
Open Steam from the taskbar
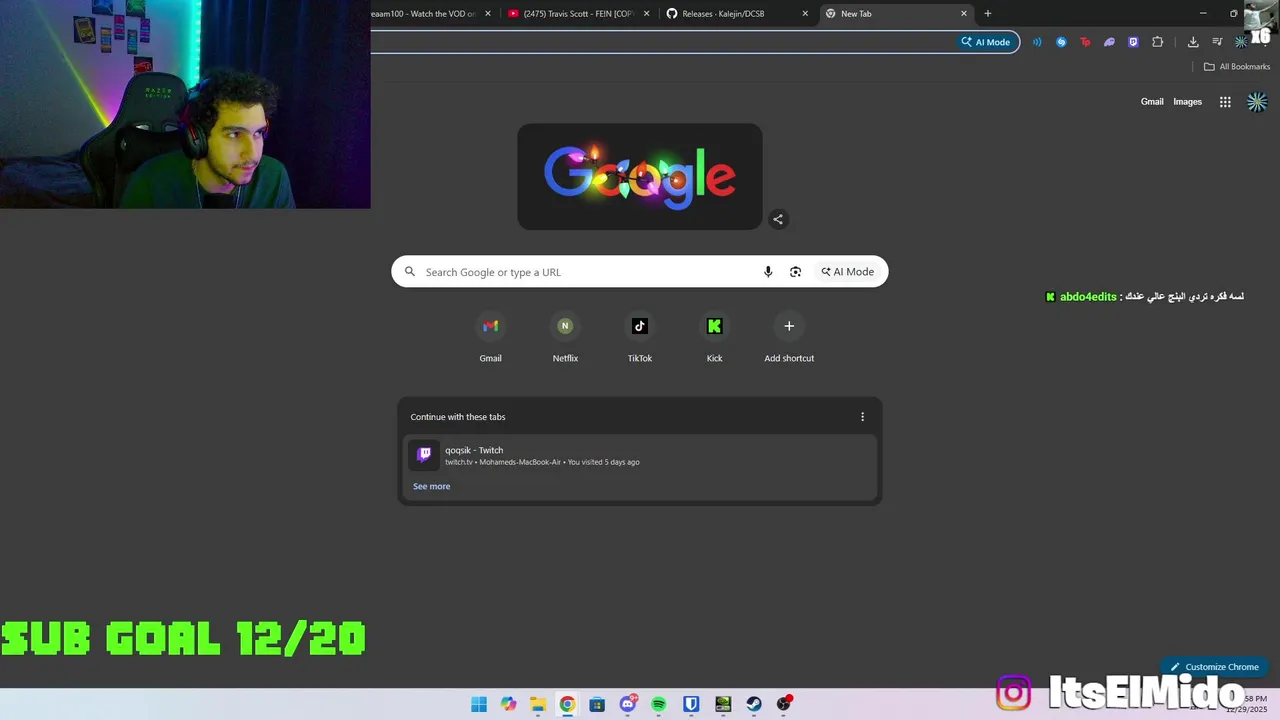click(x=754, y=704)
